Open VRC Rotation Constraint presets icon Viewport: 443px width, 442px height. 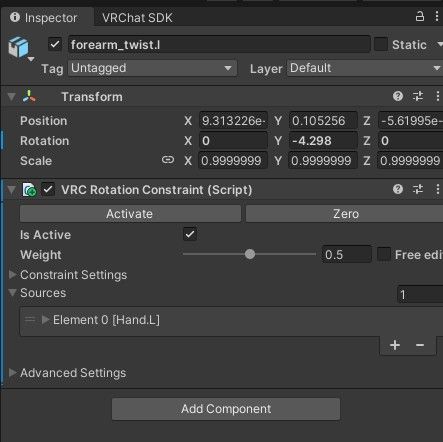click(x=418, y=190)
